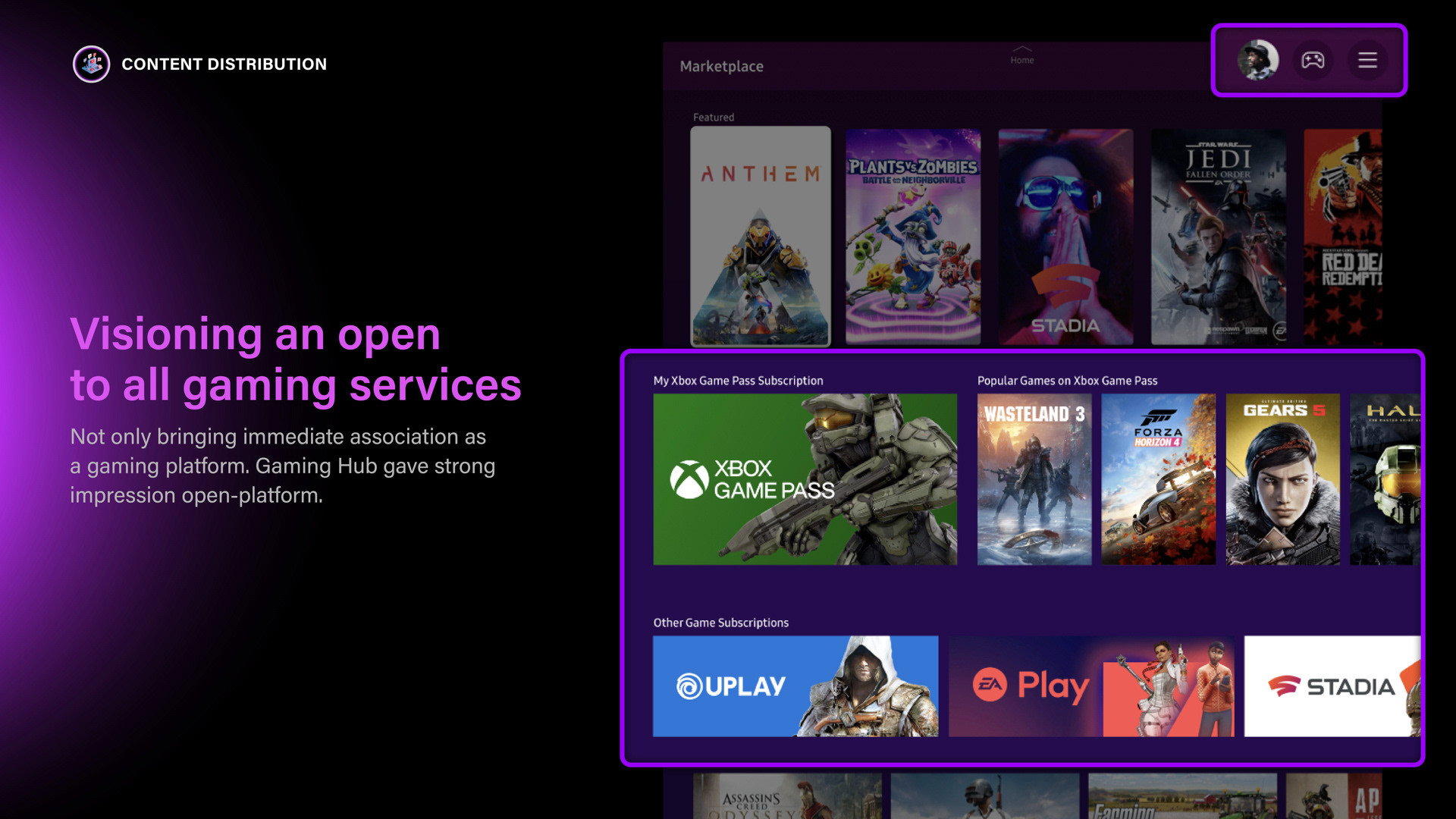Select the Anthem featured game cover
Screen dimensions: 1456x819
(761, 237)
